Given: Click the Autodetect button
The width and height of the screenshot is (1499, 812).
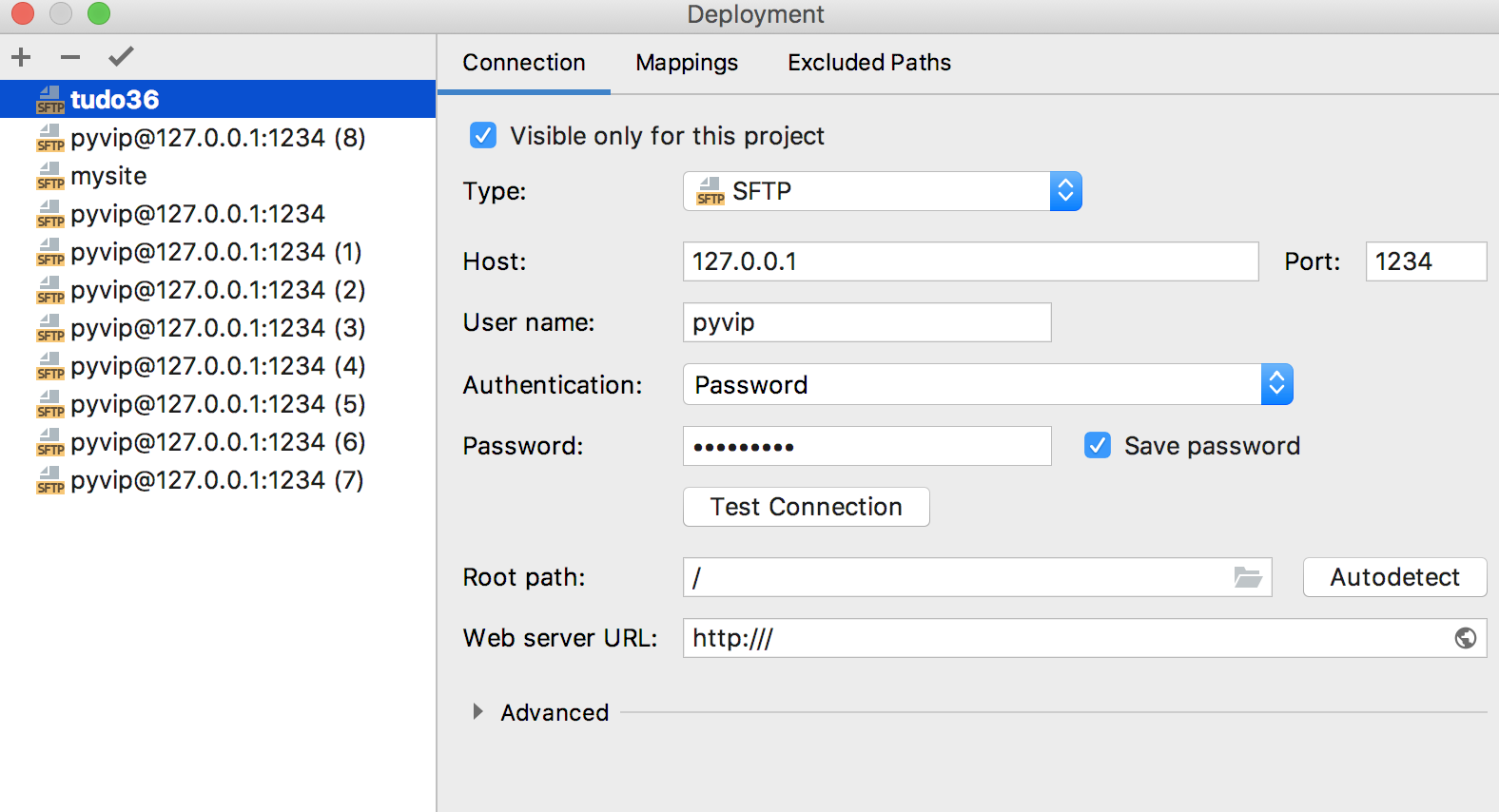Looking at the screenshot, I should 1393,577.
